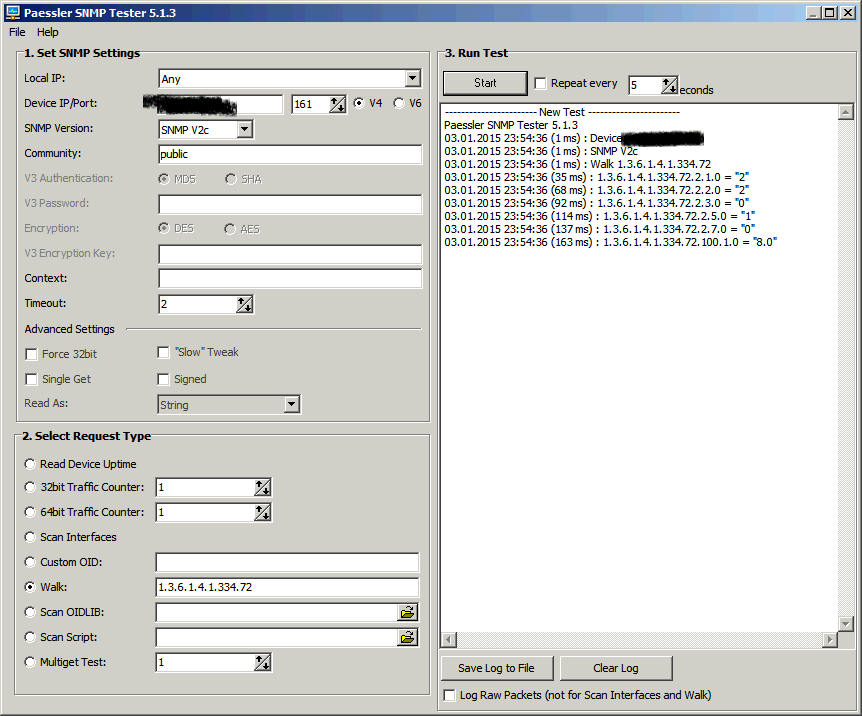Click the Repeat every value field
862x716 pixels.
(645, 85)
